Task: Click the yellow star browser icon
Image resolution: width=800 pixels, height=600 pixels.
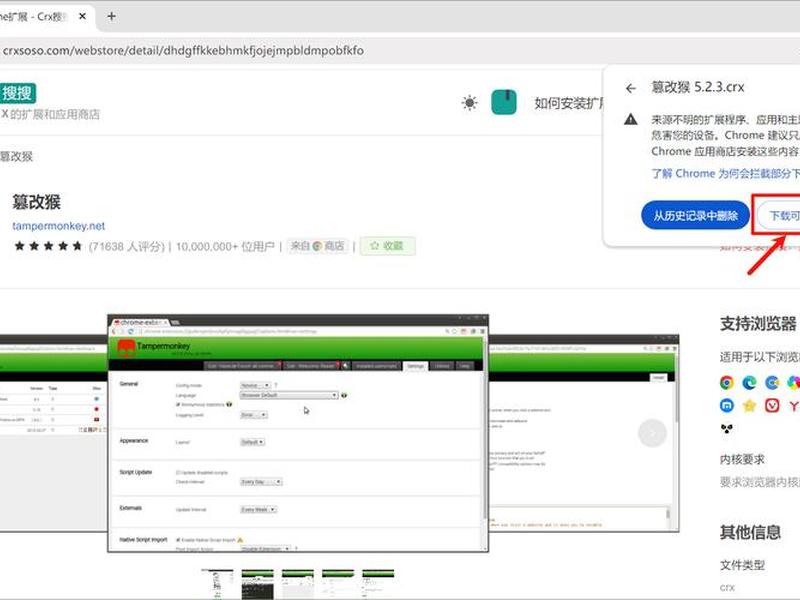Action: [x=749, y=406]
